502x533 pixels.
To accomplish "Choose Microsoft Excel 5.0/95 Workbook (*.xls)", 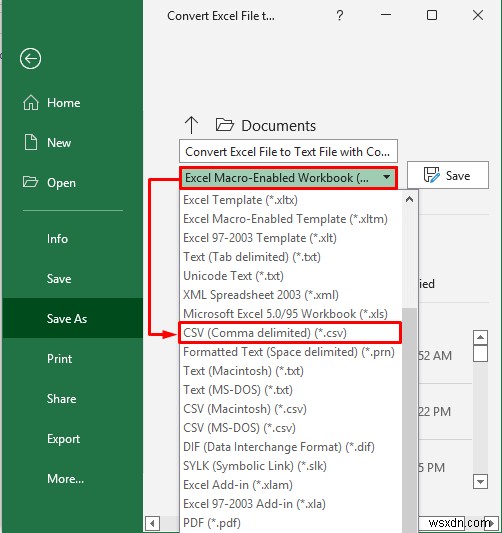I will (290, 314).
